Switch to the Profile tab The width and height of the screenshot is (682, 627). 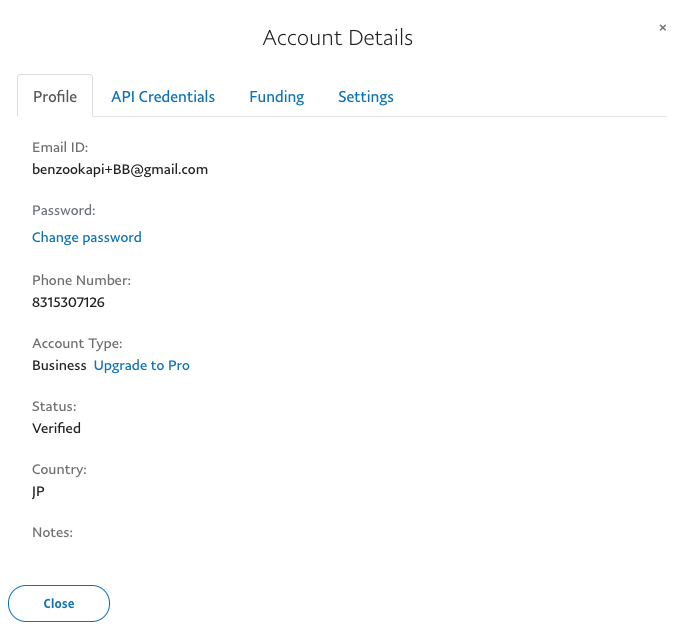coord(55,97)
